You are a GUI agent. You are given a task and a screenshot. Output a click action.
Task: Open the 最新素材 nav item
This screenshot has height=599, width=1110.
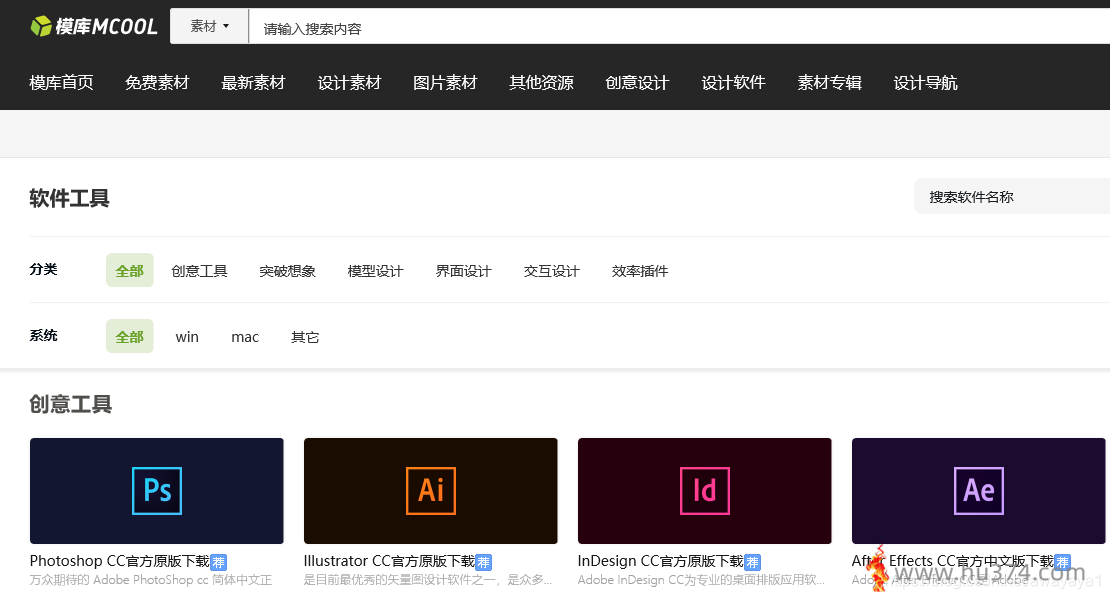[253, 83]
